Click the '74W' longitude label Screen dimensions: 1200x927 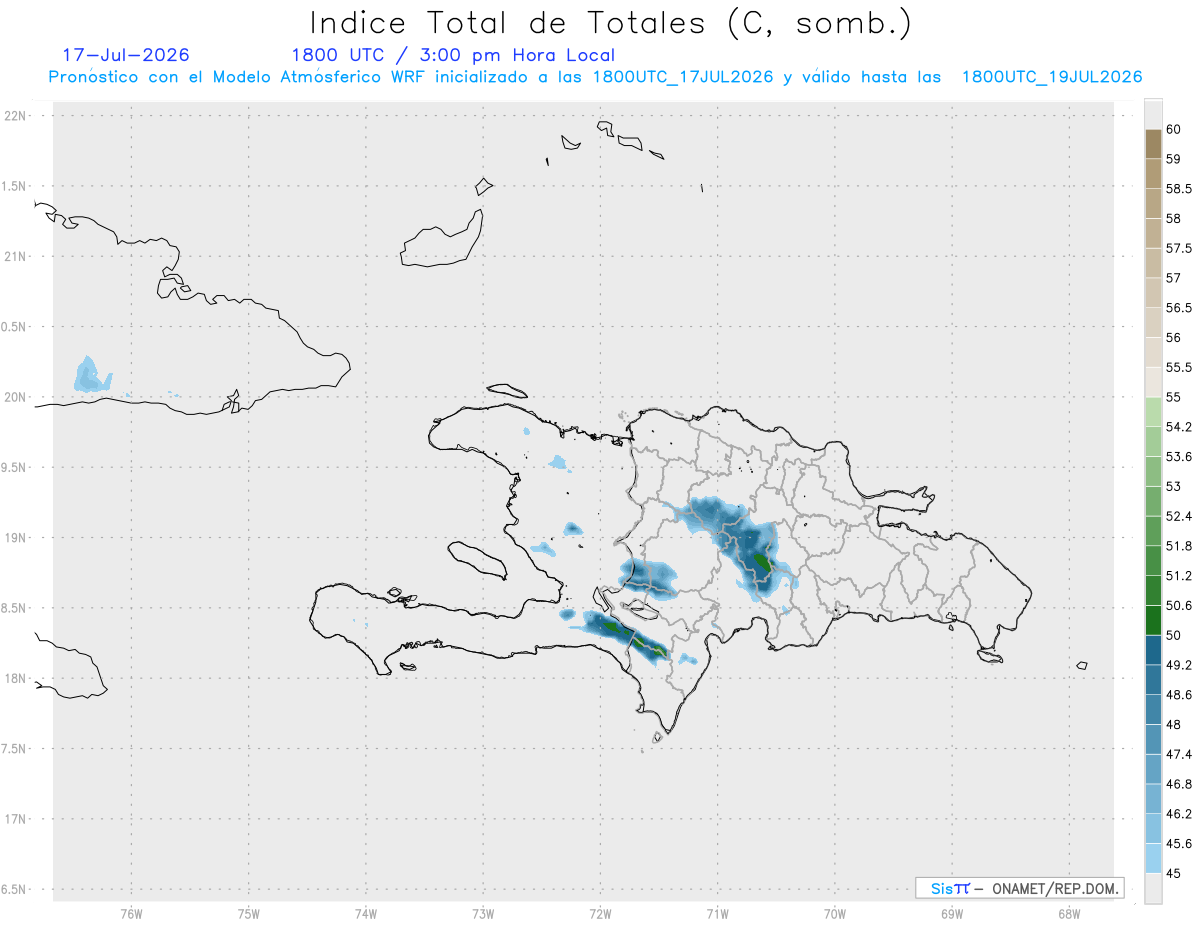click(x=366, y=912)
